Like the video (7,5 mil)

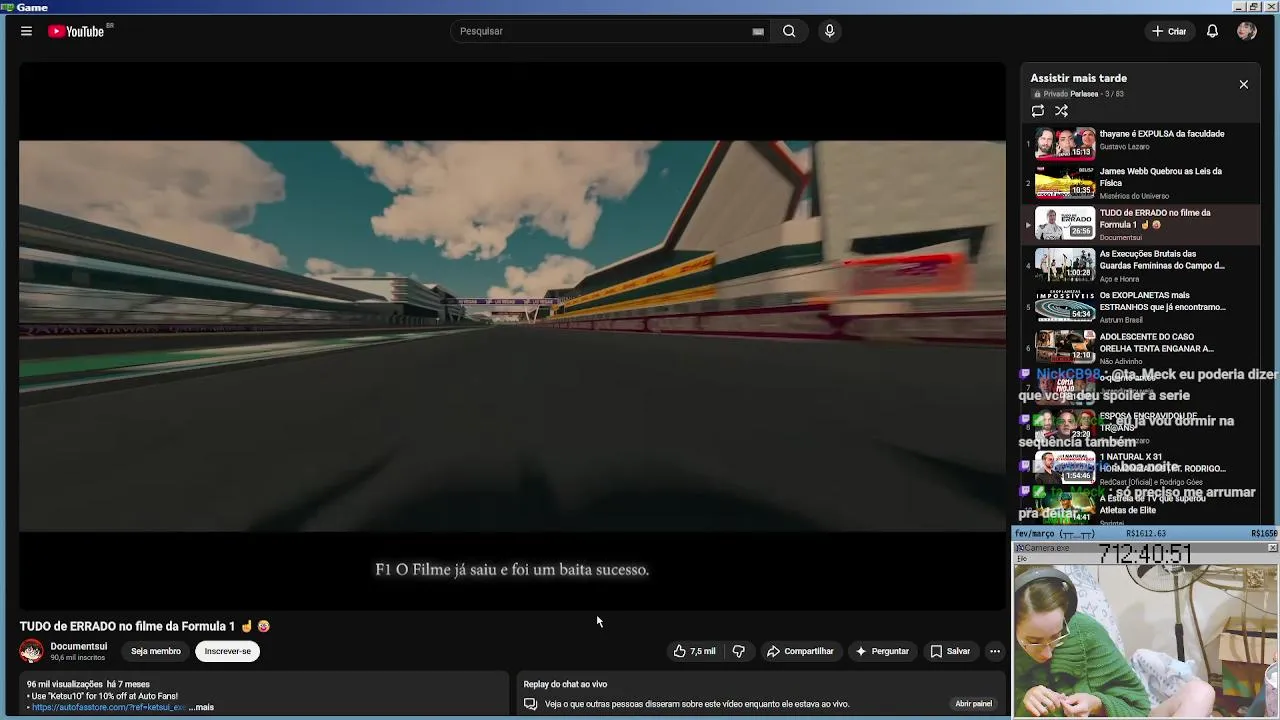(x=695, y=651)
